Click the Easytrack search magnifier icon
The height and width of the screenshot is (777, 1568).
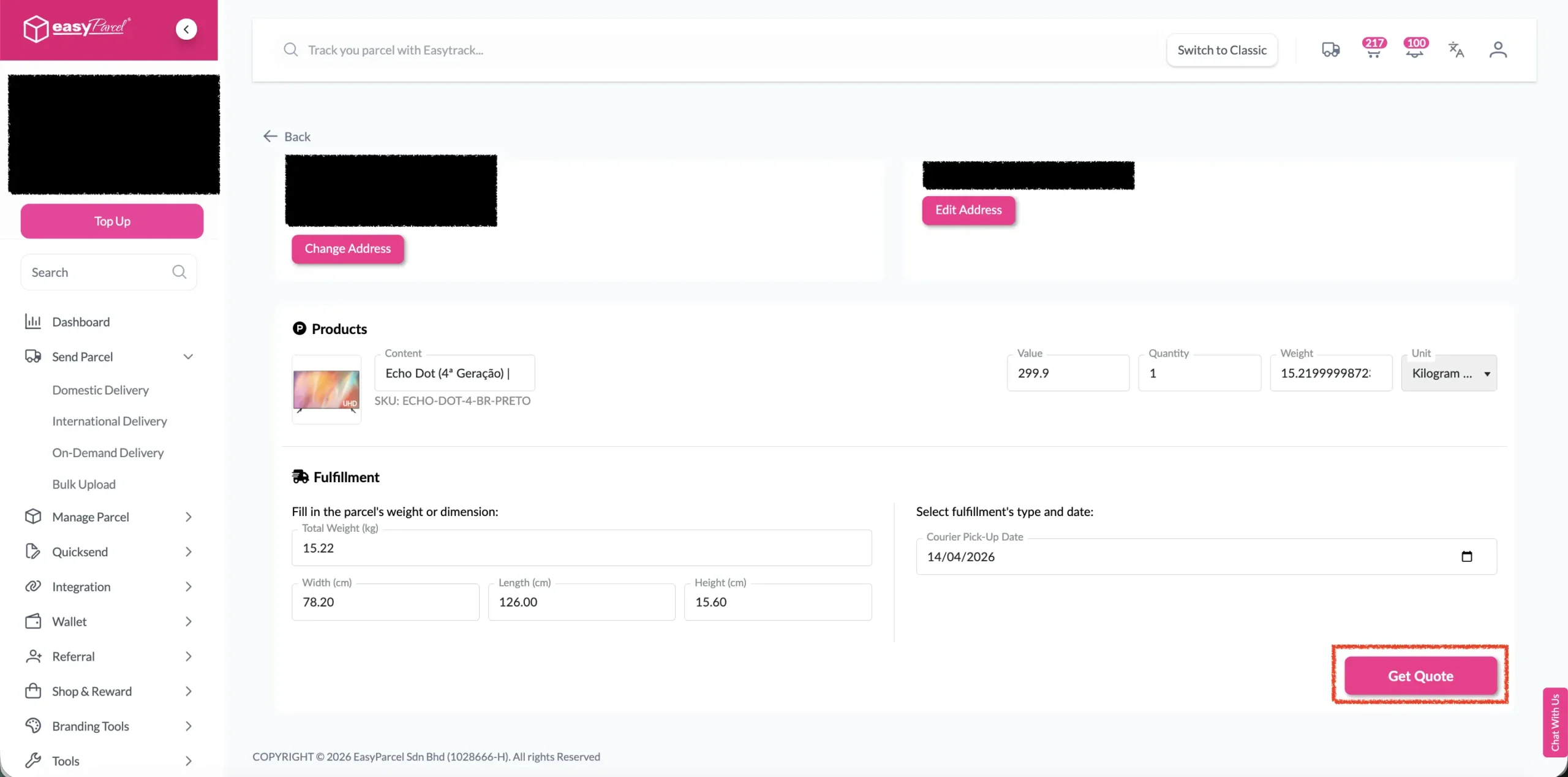point(291,50)
